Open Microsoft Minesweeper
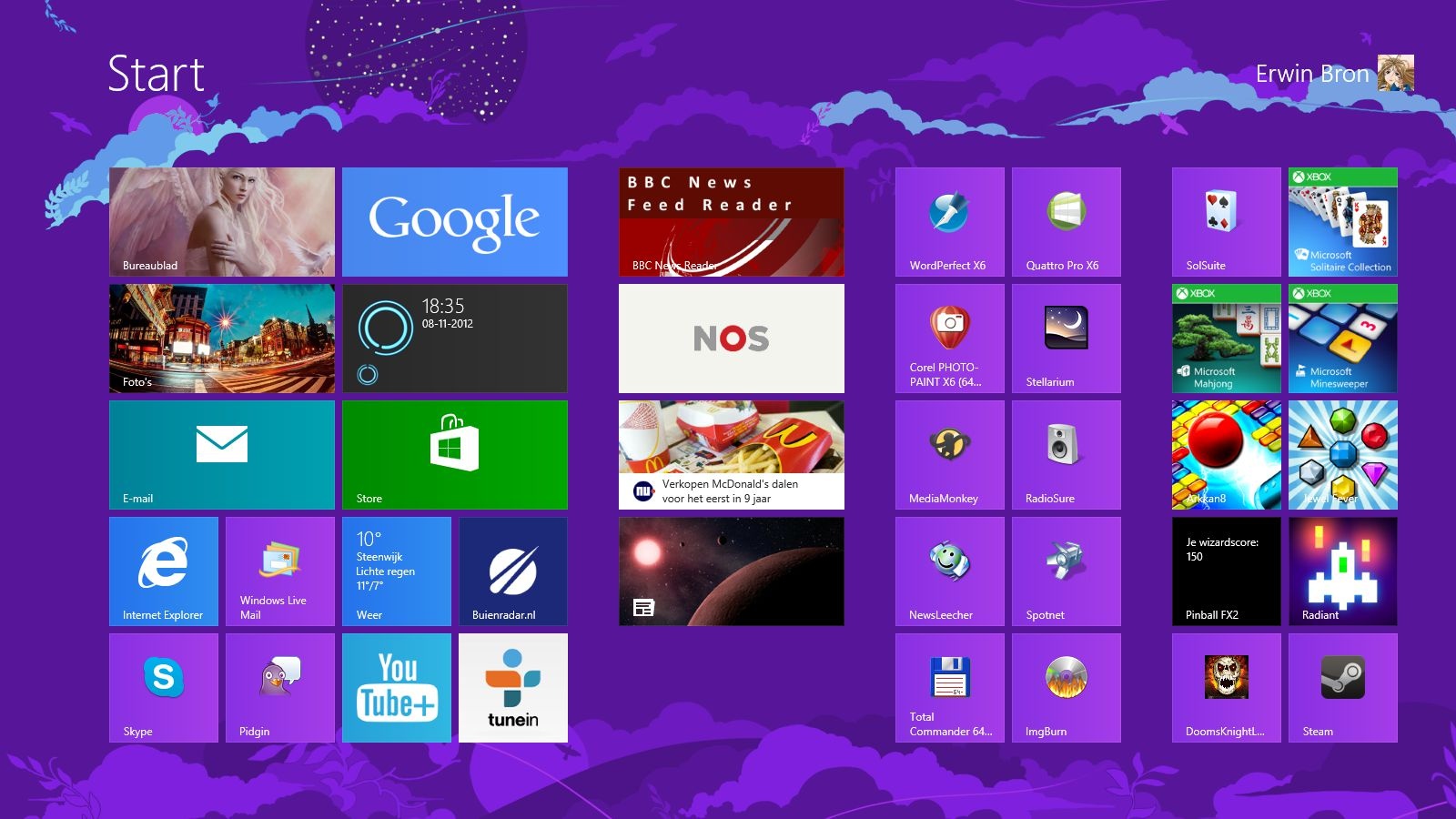 [x=1343, y=339]
